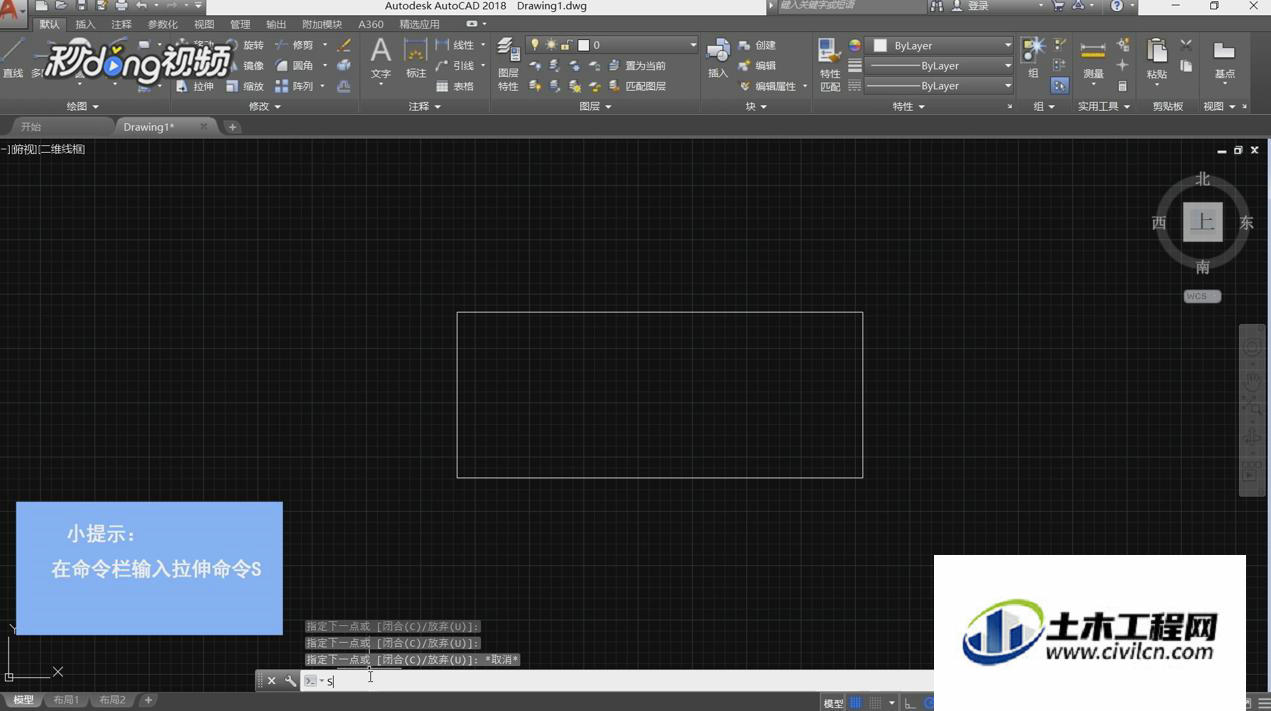Expand the Properties (特性) panel
1271x711 pixels.
click(908, 106)
